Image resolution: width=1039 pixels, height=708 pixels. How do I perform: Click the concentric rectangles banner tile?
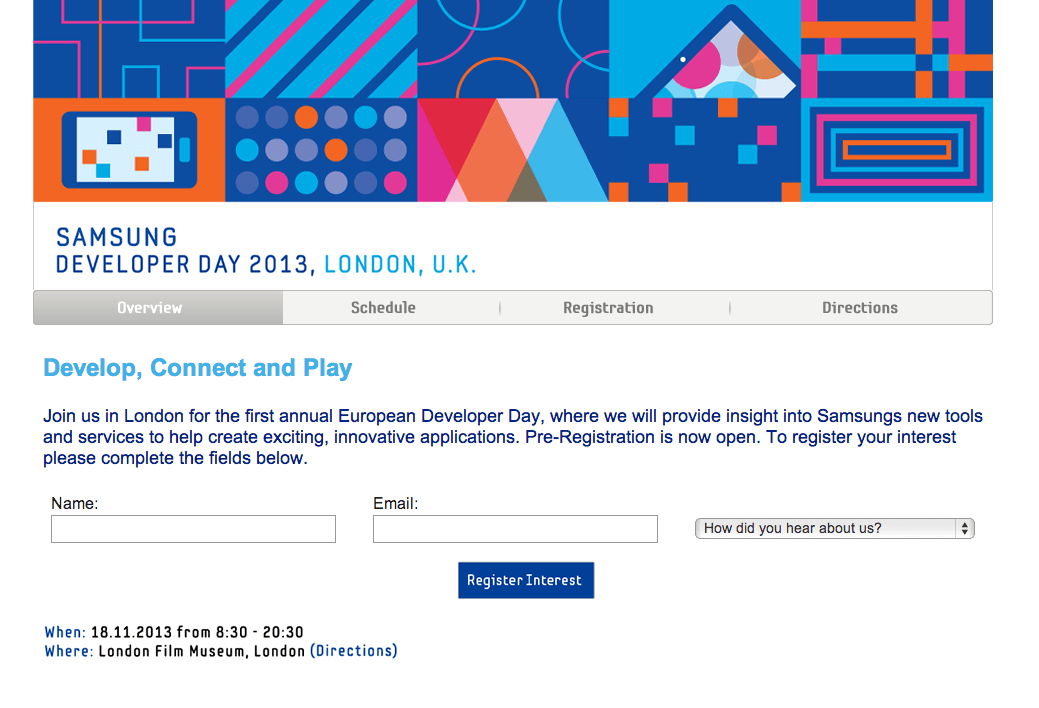click(897, 150)
